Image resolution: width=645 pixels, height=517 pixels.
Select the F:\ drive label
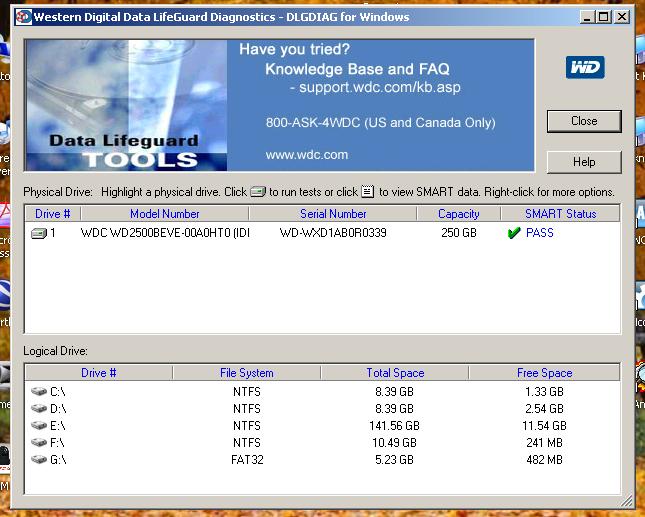click(57, 443)
